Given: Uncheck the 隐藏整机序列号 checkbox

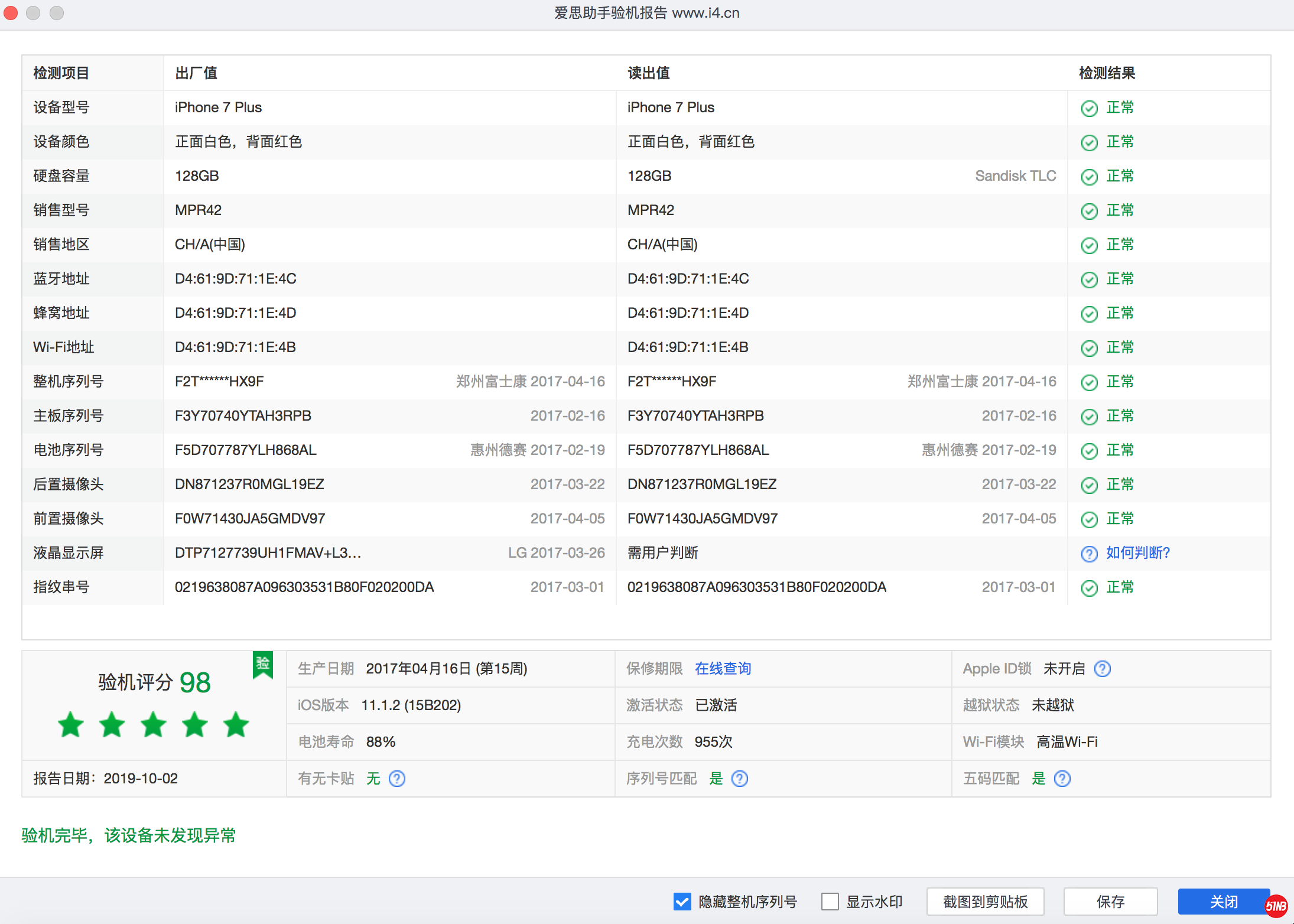Looking at the screenshot, I should pos(682,902).
